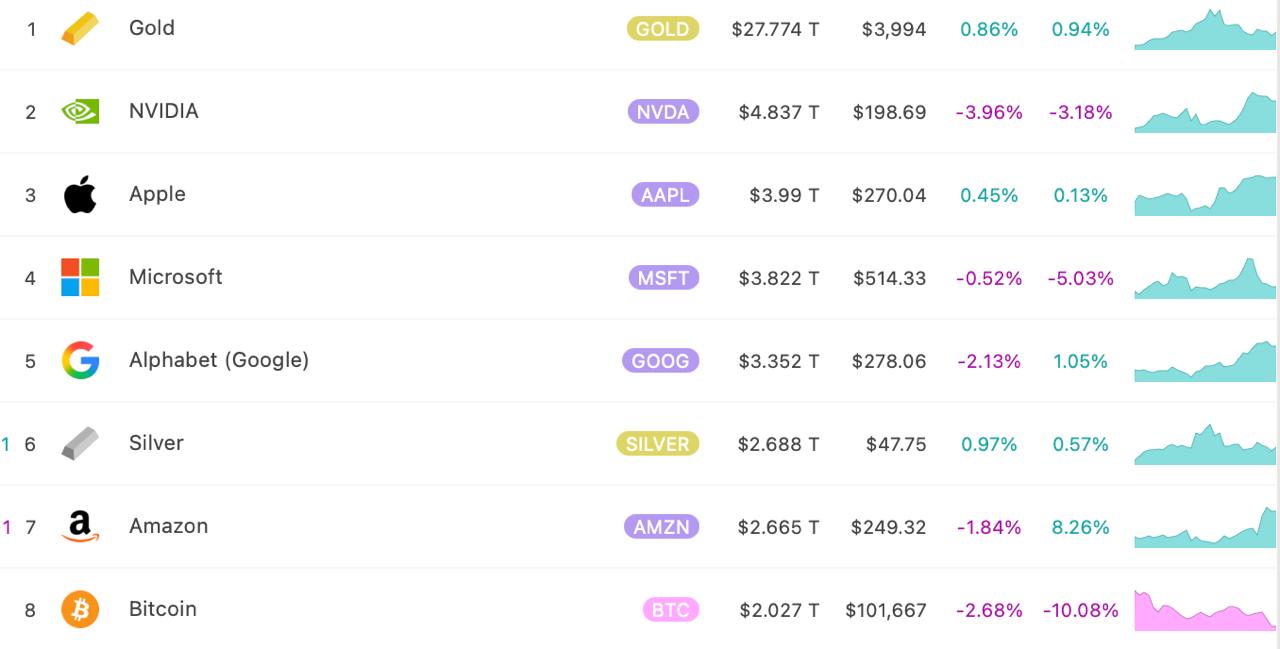Click the GOLD ticker badge
Screen dimensions: 1280x649
pos(662,29)
